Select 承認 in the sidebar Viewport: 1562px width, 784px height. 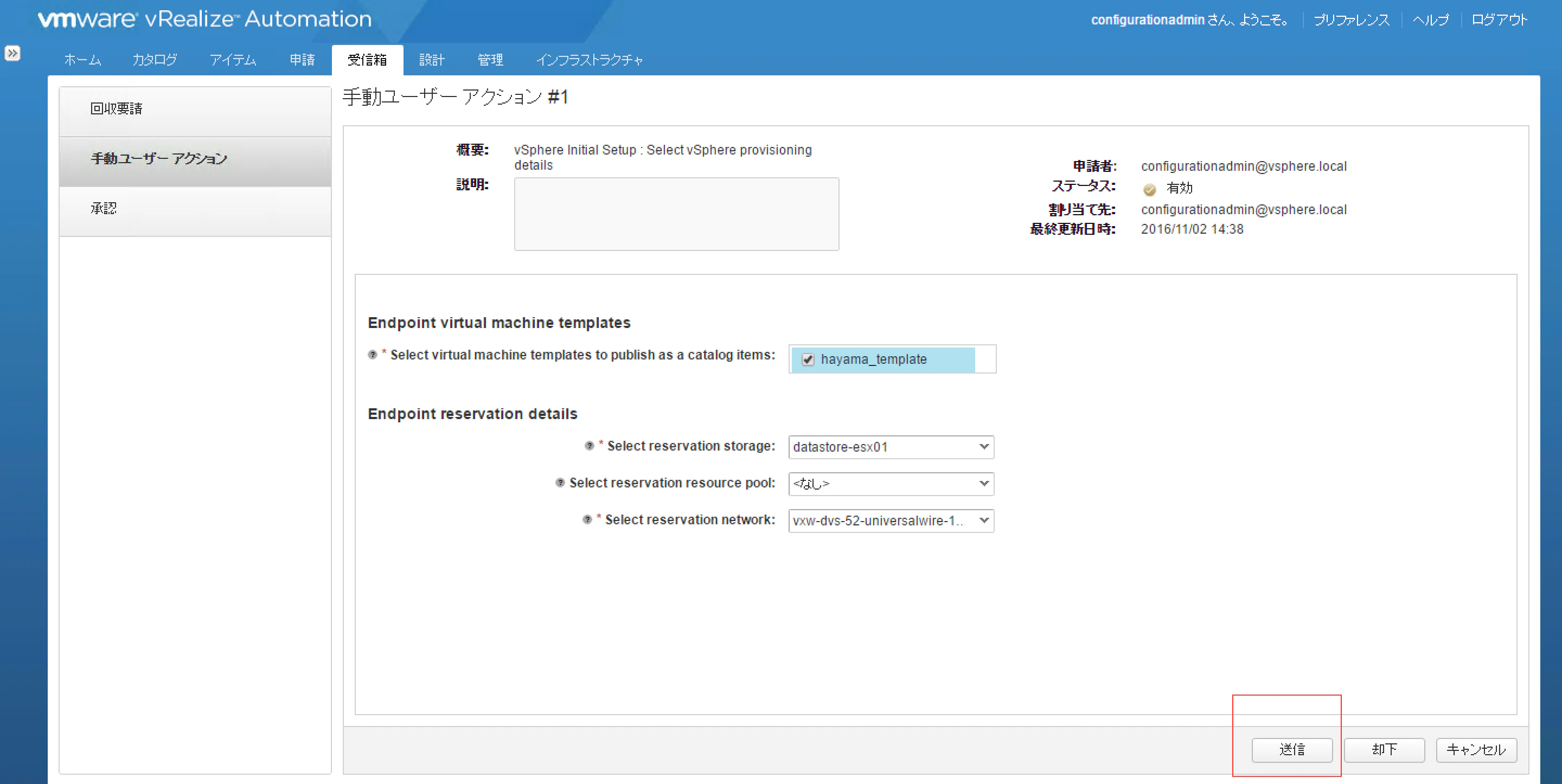point(103,208)
